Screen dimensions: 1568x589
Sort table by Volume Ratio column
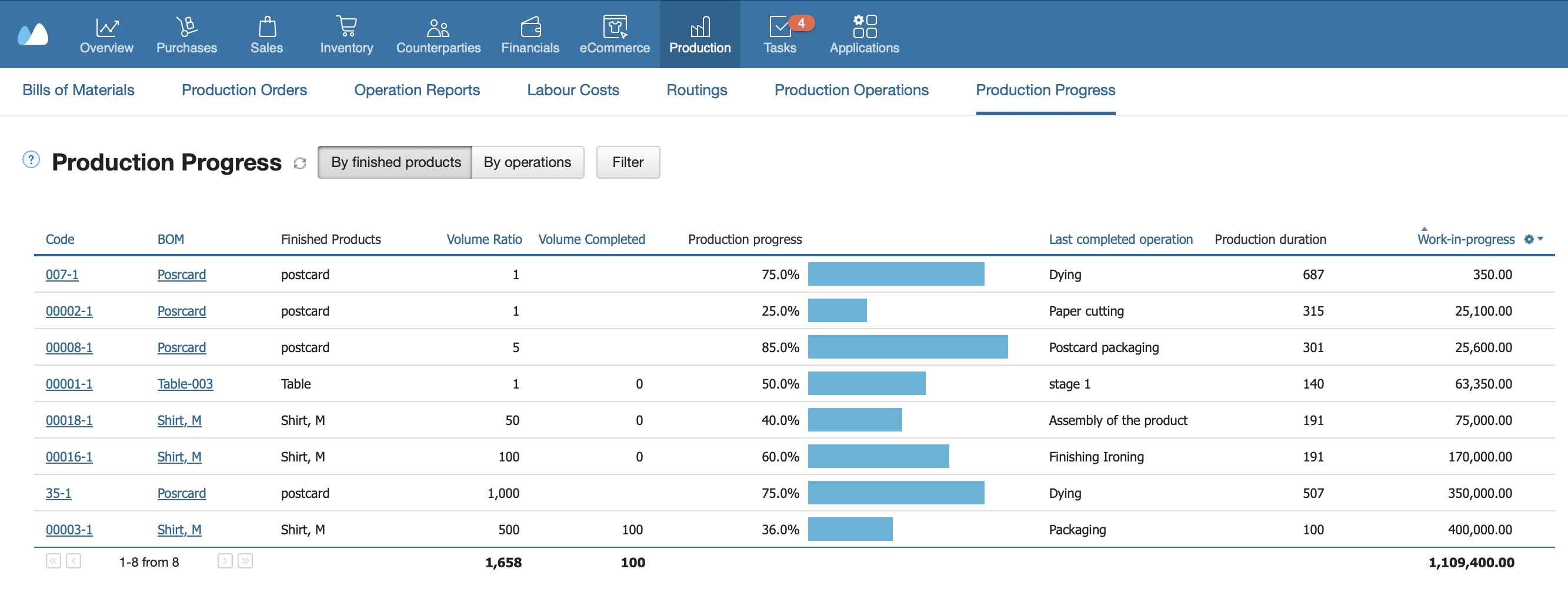(x=484, y=239)
